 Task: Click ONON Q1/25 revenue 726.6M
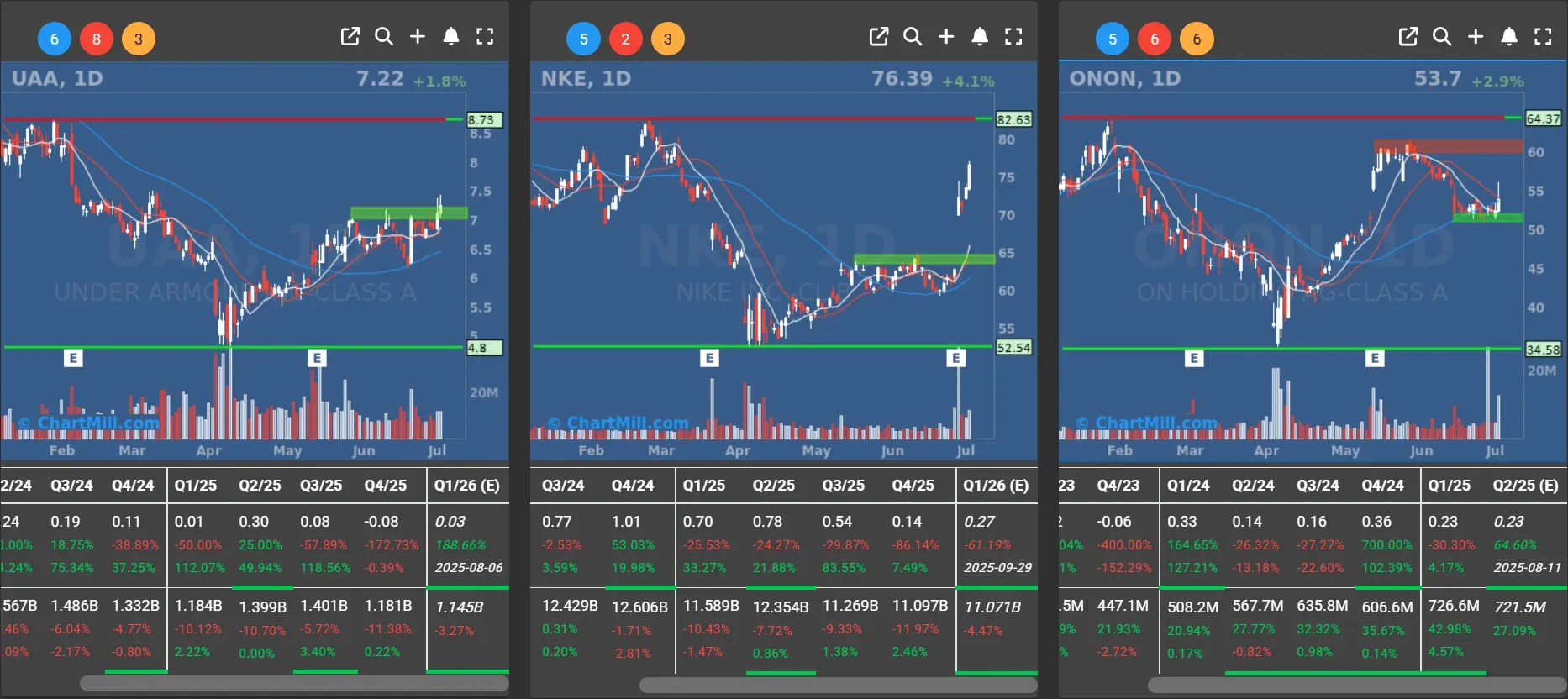1454,606
